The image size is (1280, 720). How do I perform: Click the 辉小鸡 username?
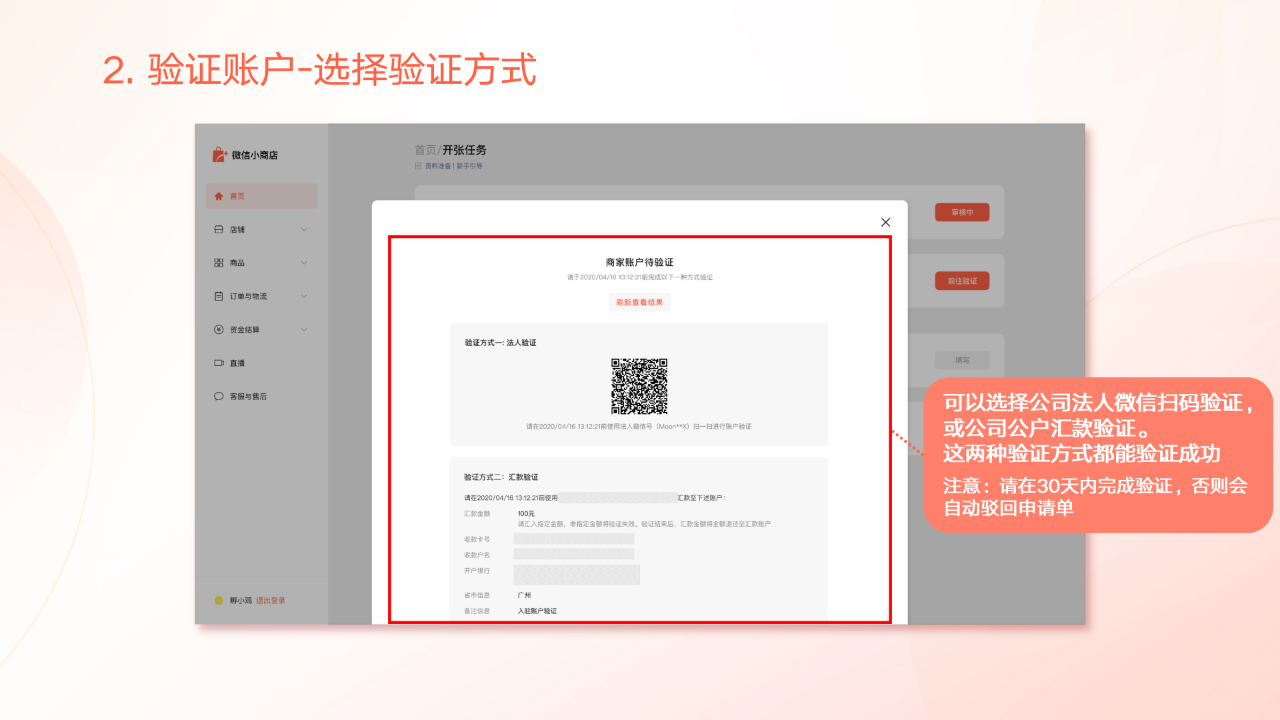[x=241, y=600]
